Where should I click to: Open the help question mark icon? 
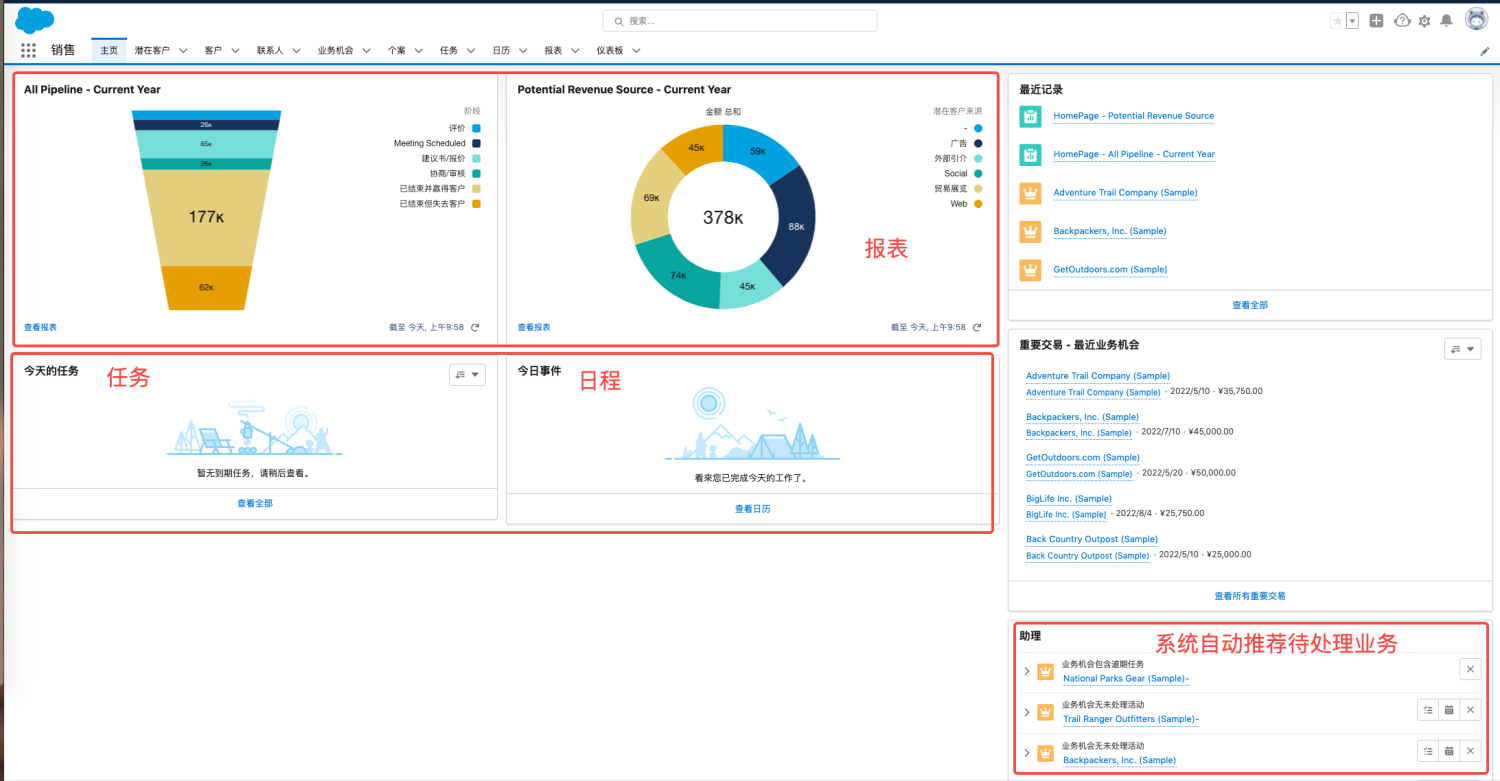(1402, 21)
